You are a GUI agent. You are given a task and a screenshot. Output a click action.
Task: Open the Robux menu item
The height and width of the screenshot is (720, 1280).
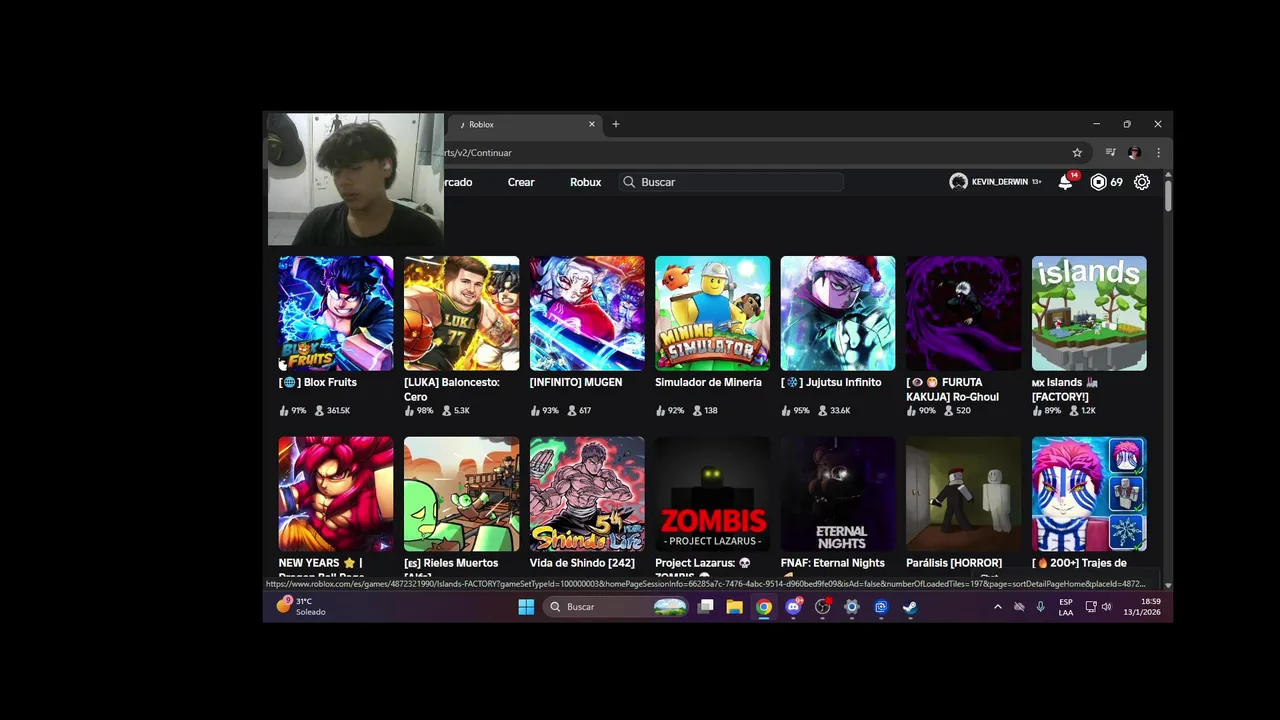[x=586, y=182]
